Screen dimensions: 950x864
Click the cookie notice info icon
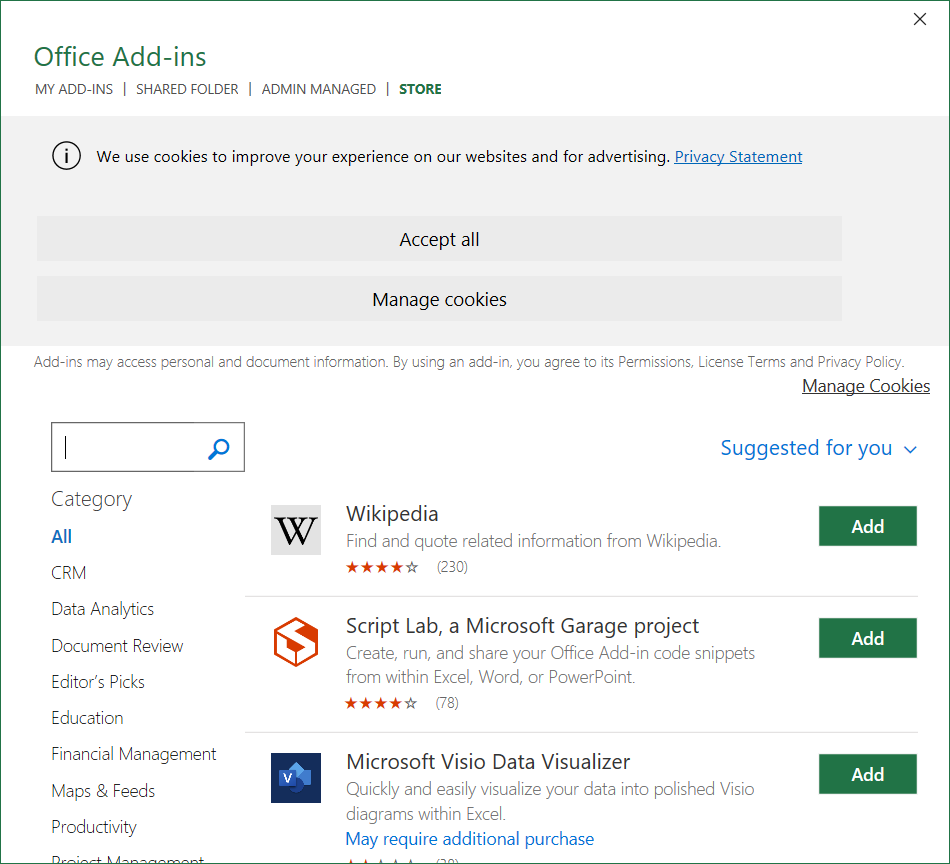tap(66, 156)
